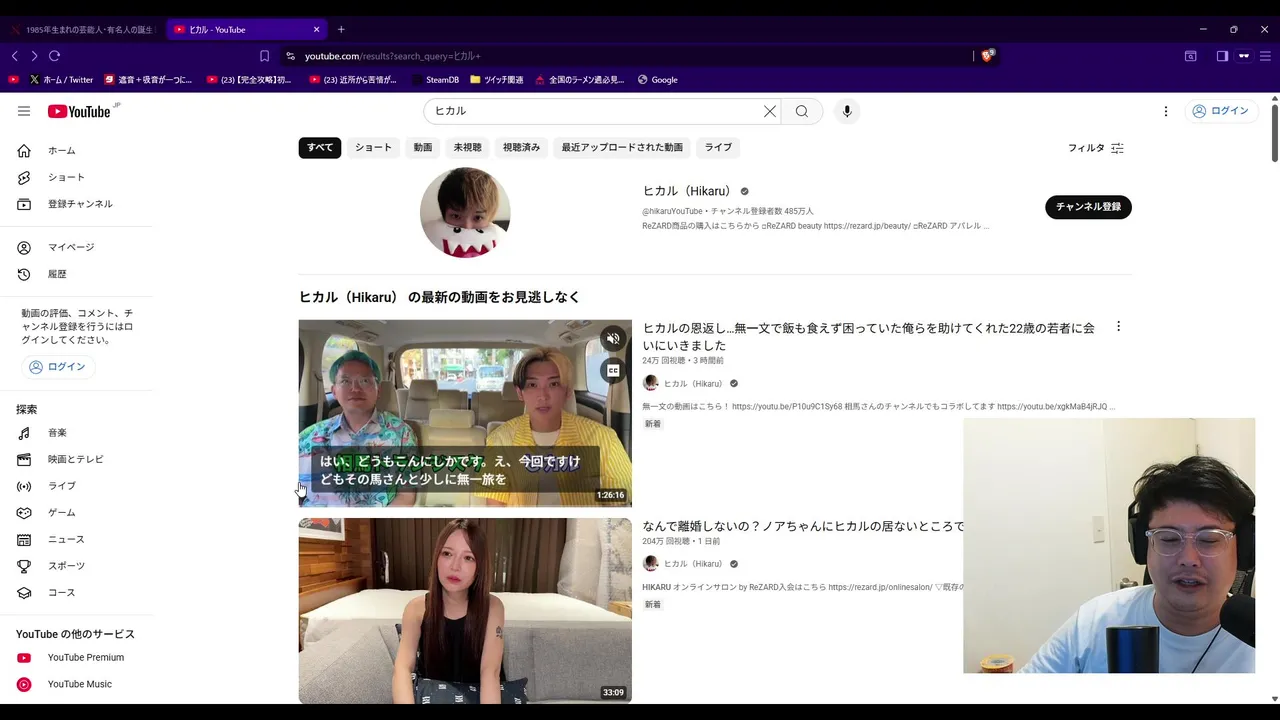Reload the page with refresh icon
This screenshot has width=1280, height=720.
[x=55, y=56]
